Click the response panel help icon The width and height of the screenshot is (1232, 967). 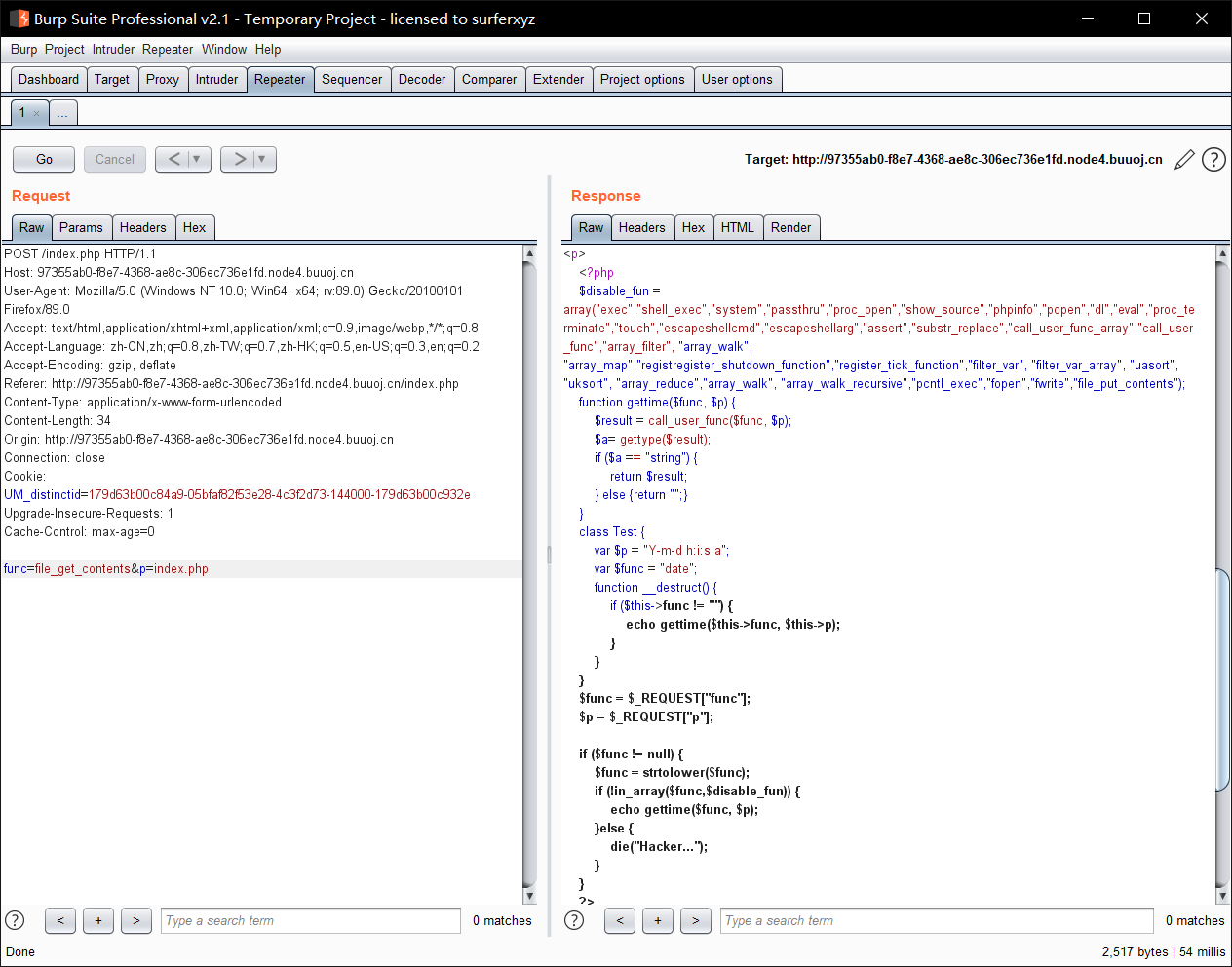pyautogui.click(x=574, y=920)
